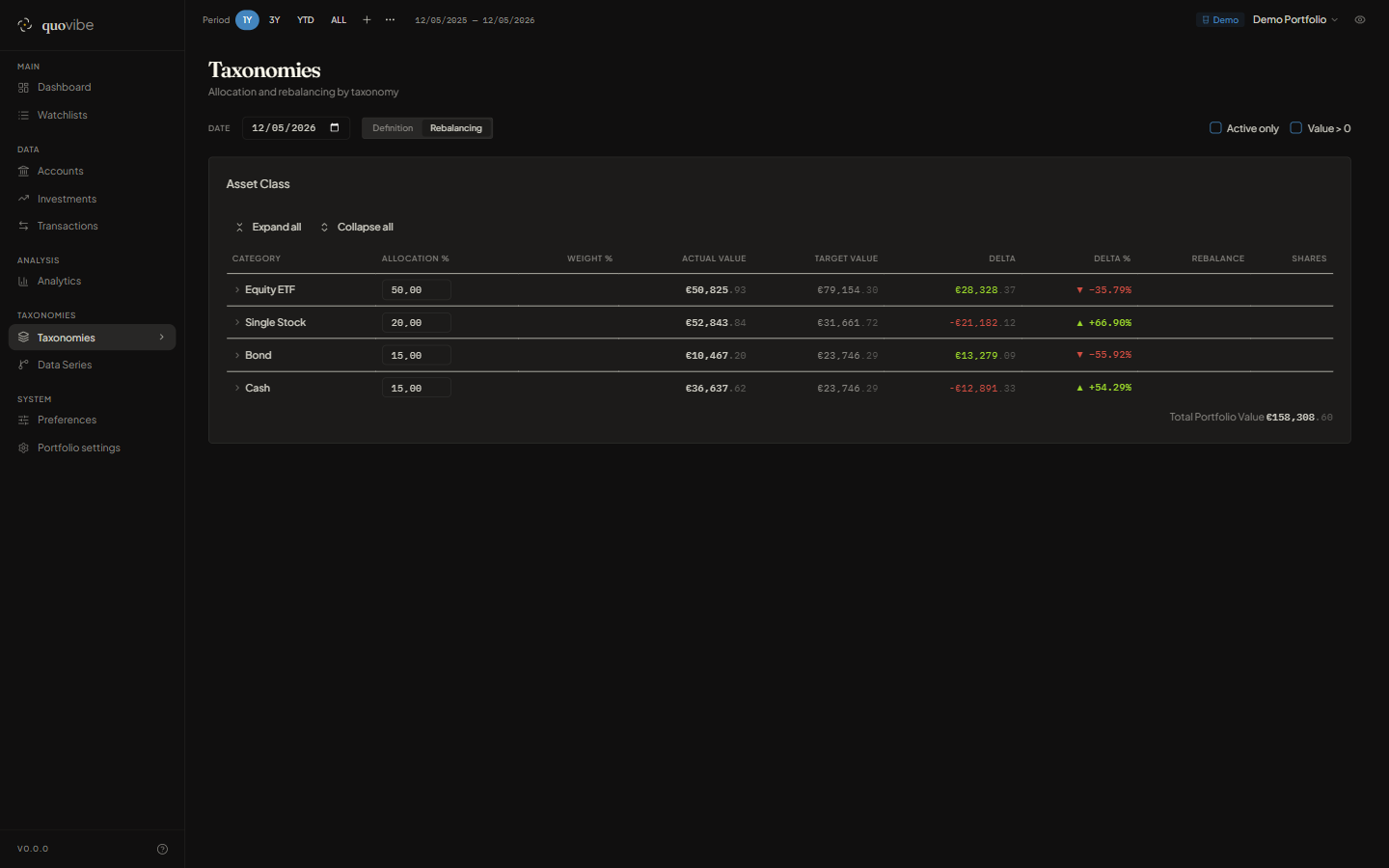The width and height of the screenshot is (1389, 868).
Task: Click Equity ETF delta % -35.79%
Action: [1104, 289]
